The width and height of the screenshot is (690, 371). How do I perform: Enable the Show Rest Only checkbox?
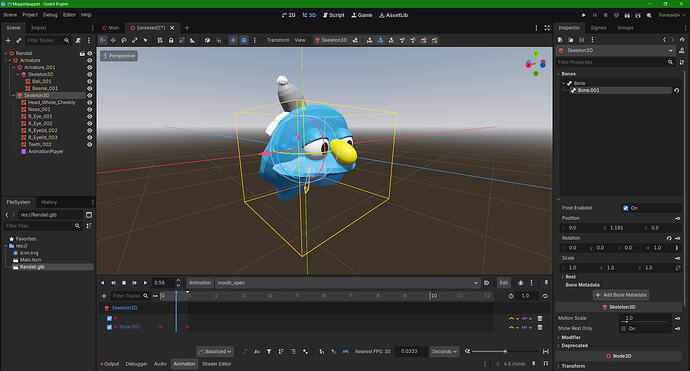pos(623,328)
